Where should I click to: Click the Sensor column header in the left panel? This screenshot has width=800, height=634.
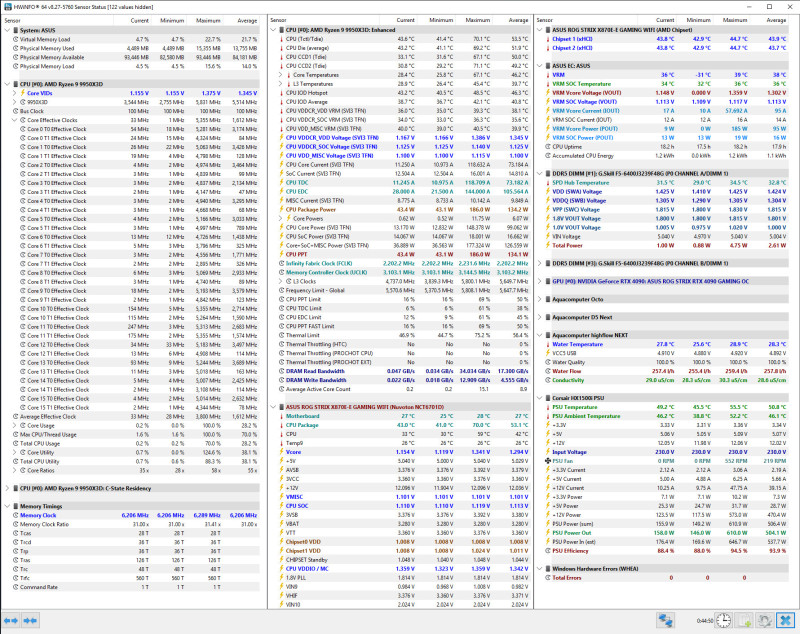[57, 20]
